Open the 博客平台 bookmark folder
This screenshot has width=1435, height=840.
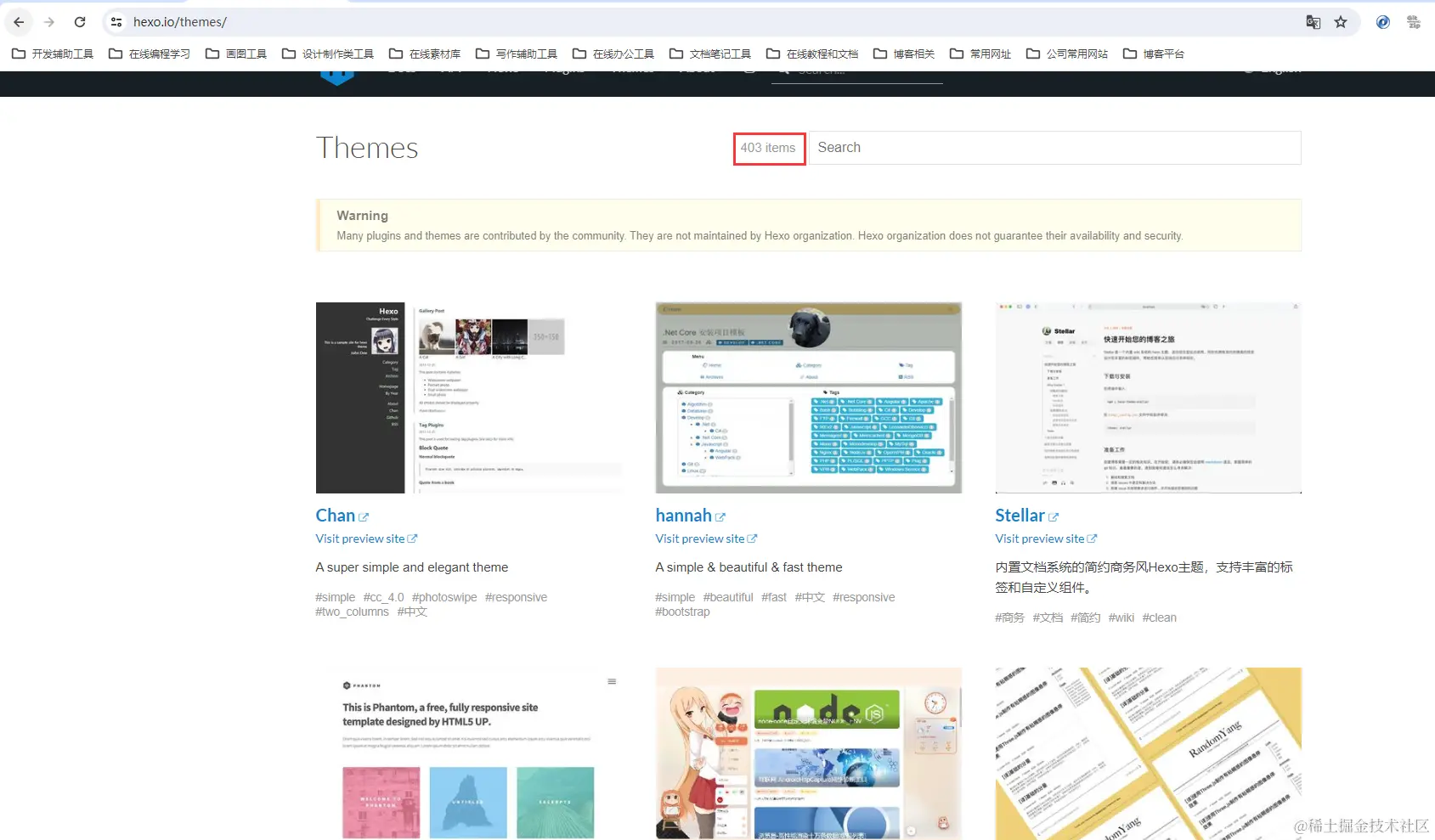pyautogui.click(x=1154, y=54)
